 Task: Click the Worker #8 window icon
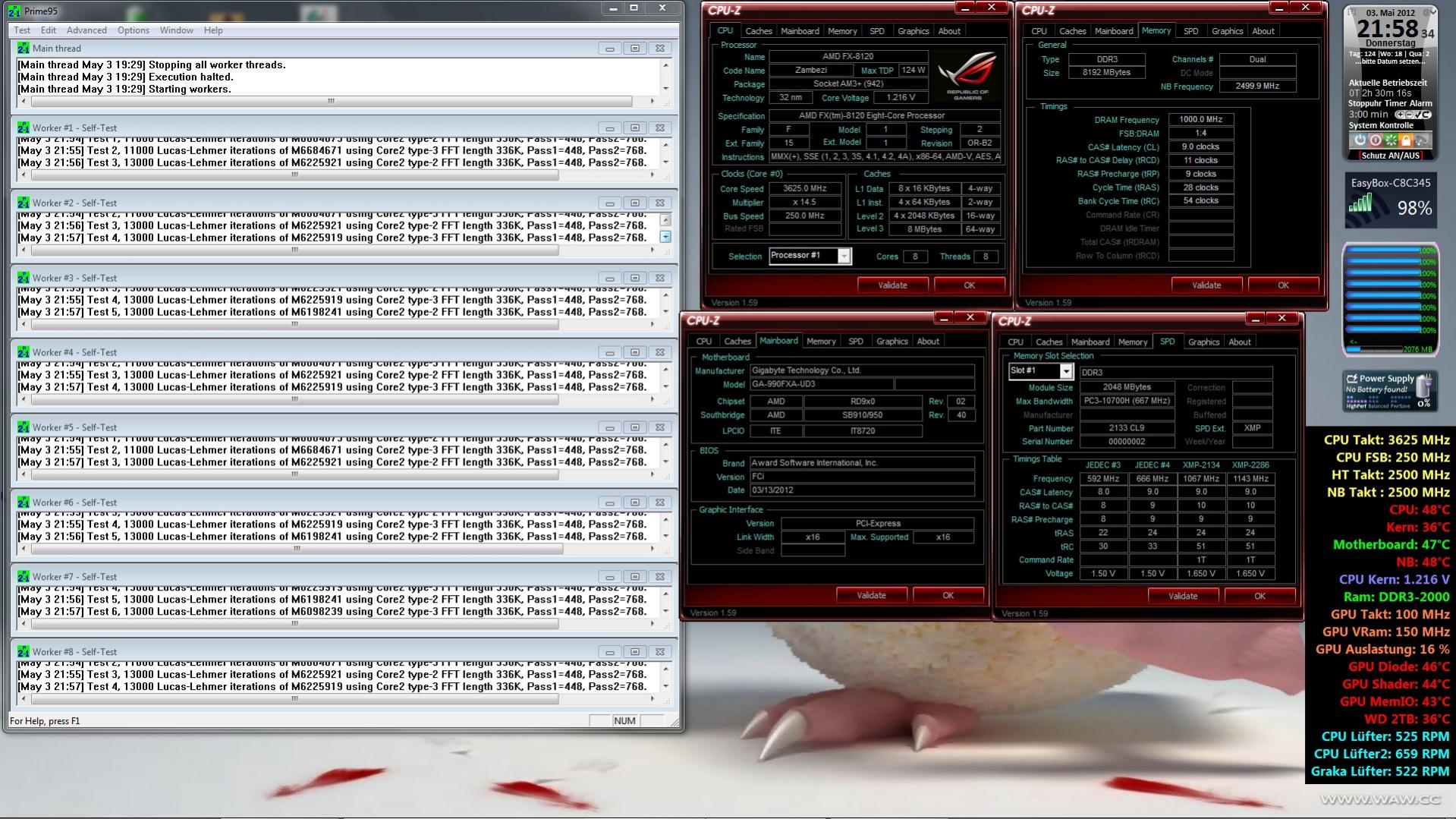click(24, 652)
